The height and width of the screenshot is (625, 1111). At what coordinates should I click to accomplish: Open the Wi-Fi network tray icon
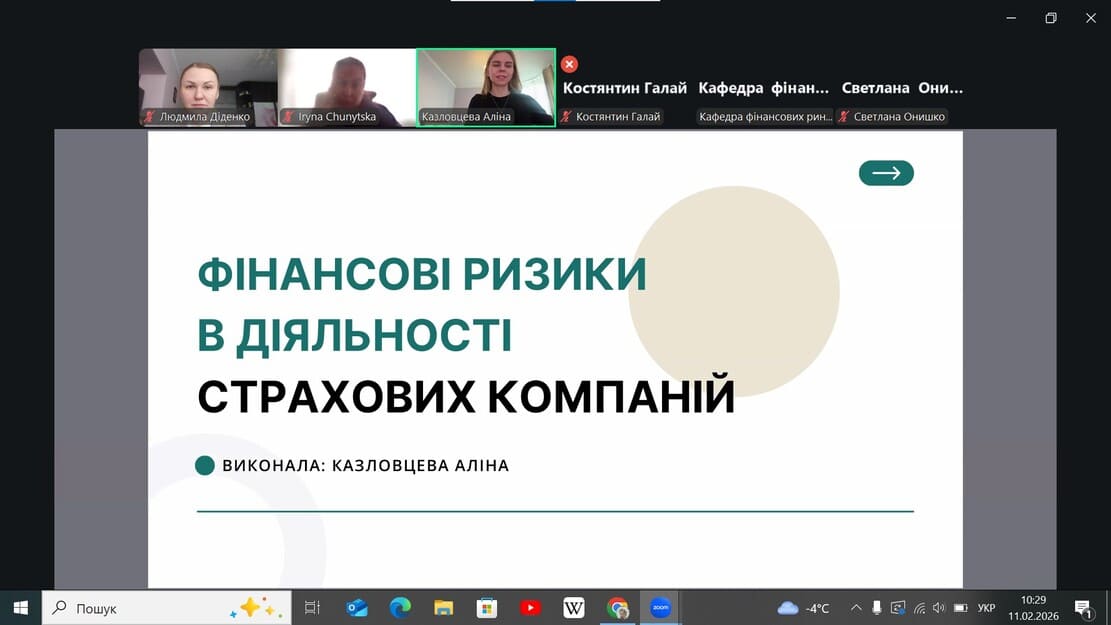(x=919, y=607)
